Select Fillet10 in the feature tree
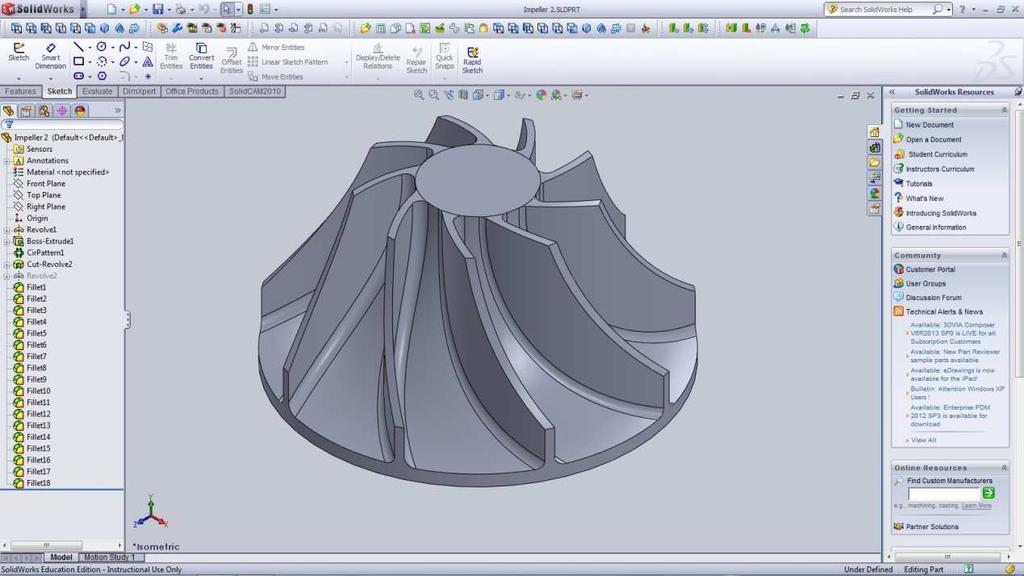 39,391
